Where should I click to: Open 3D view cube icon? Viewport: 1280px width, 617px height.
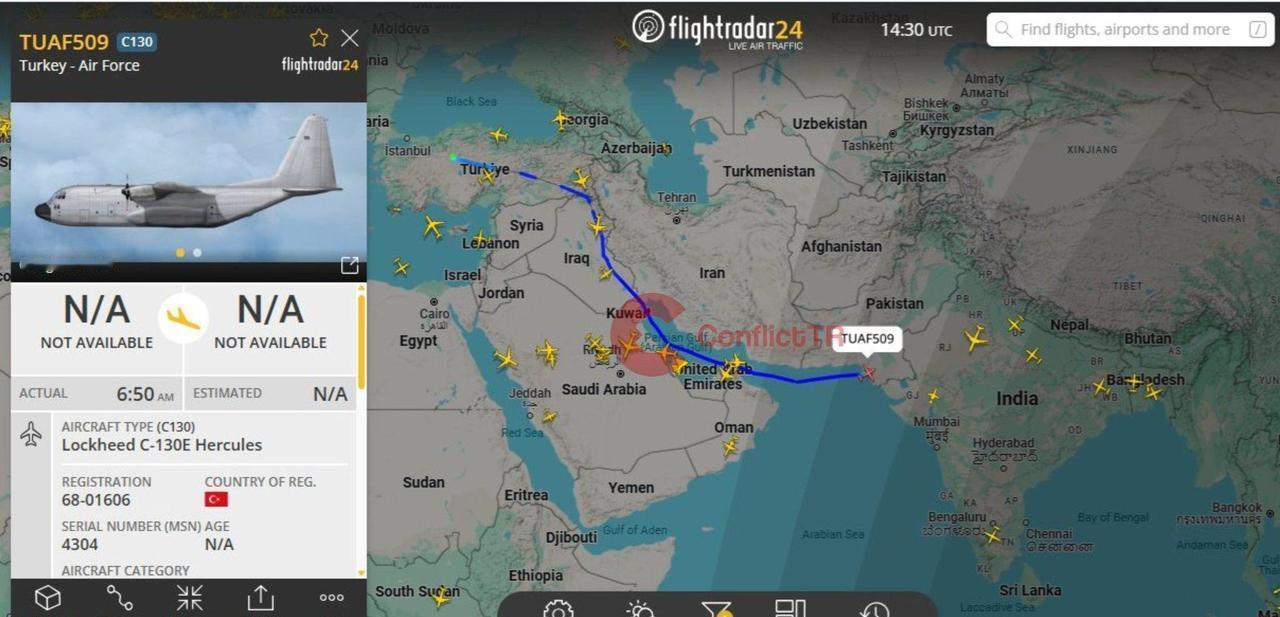click(47, 597)
